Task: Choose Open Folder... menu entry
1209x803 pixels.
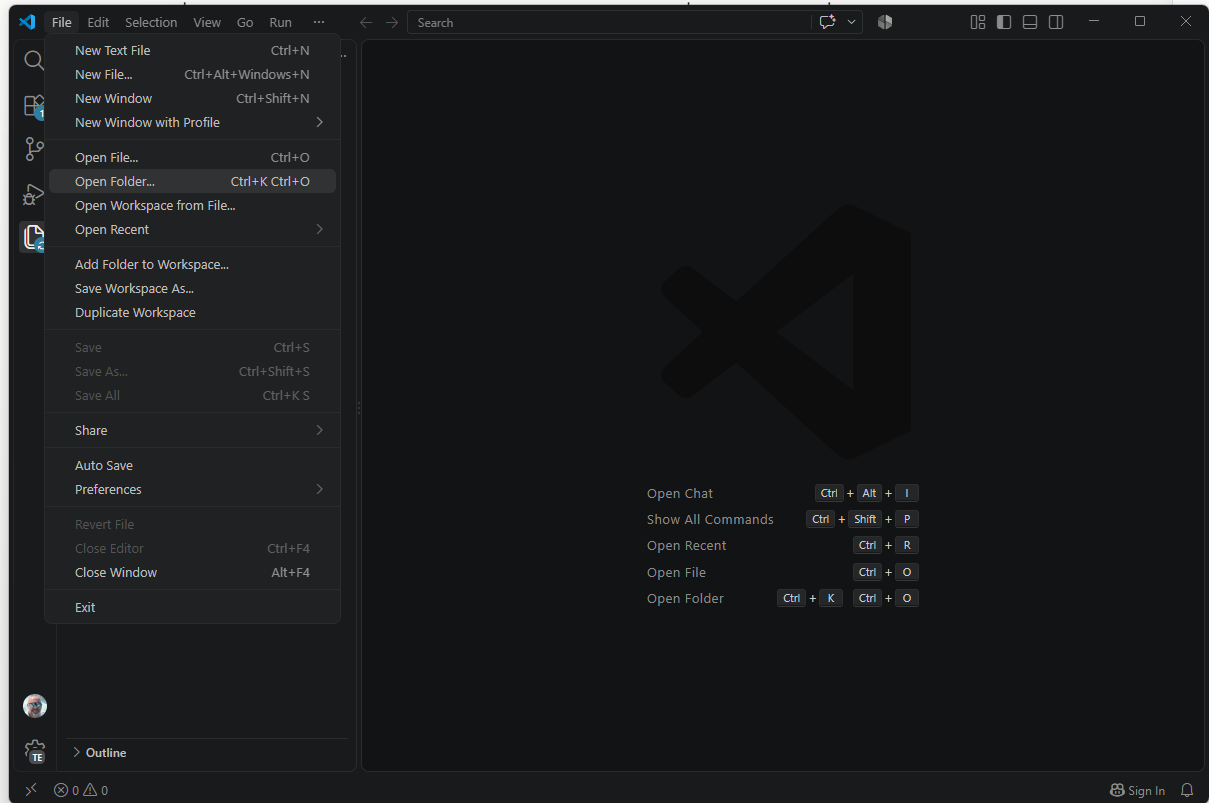Action: (192, 181)
